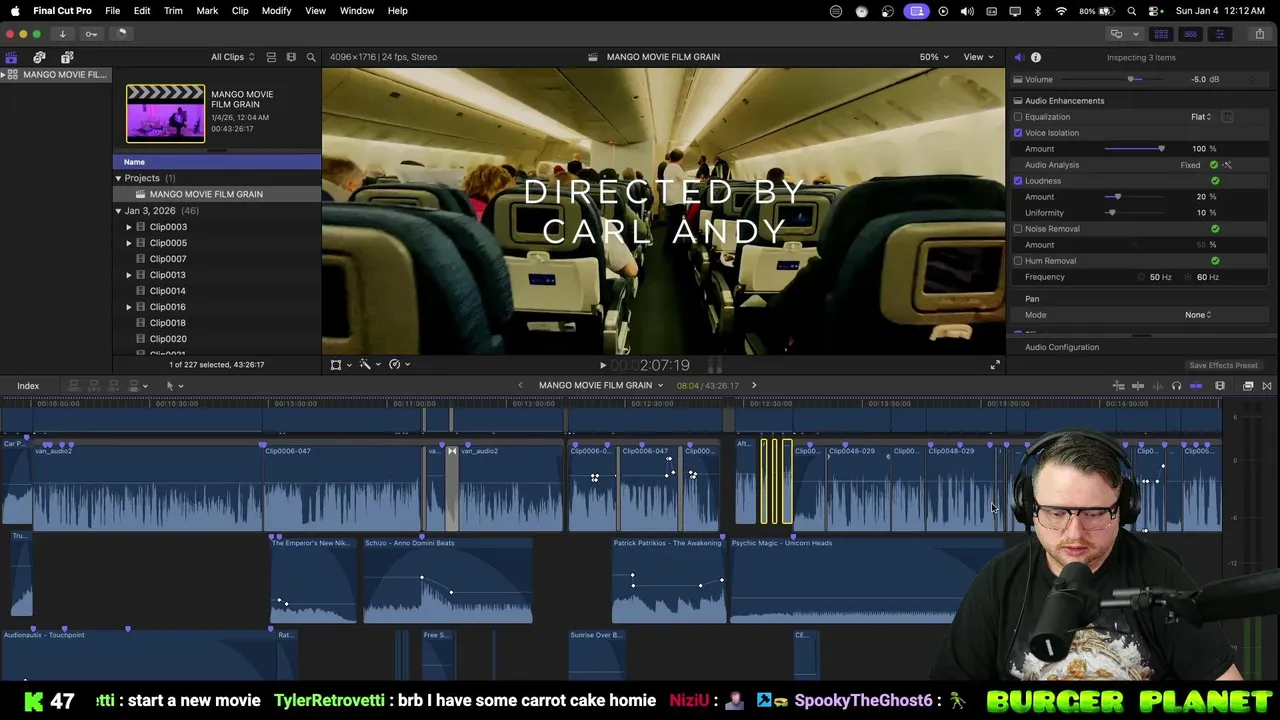Toggle the Inspector panel button
Image resolution: width=1280 pixels, height=720 pixels.
tap(1219, 33)
